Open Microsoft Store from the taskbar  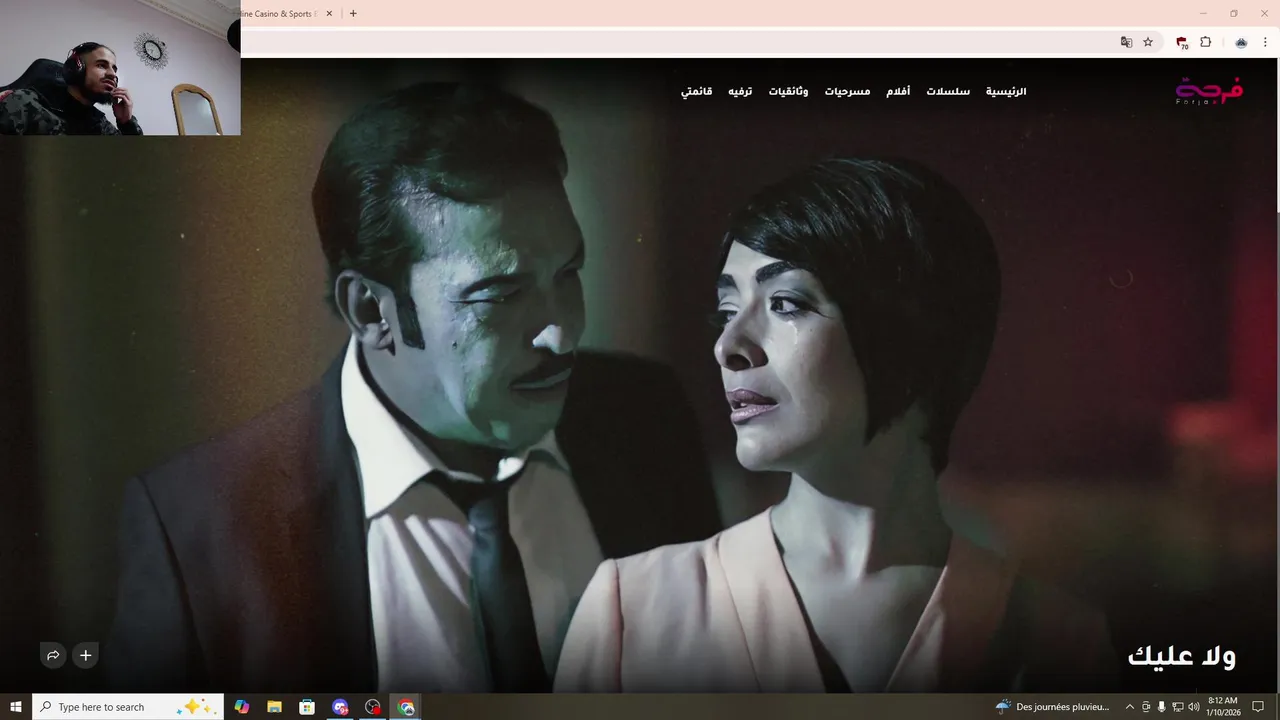point(307,707)
